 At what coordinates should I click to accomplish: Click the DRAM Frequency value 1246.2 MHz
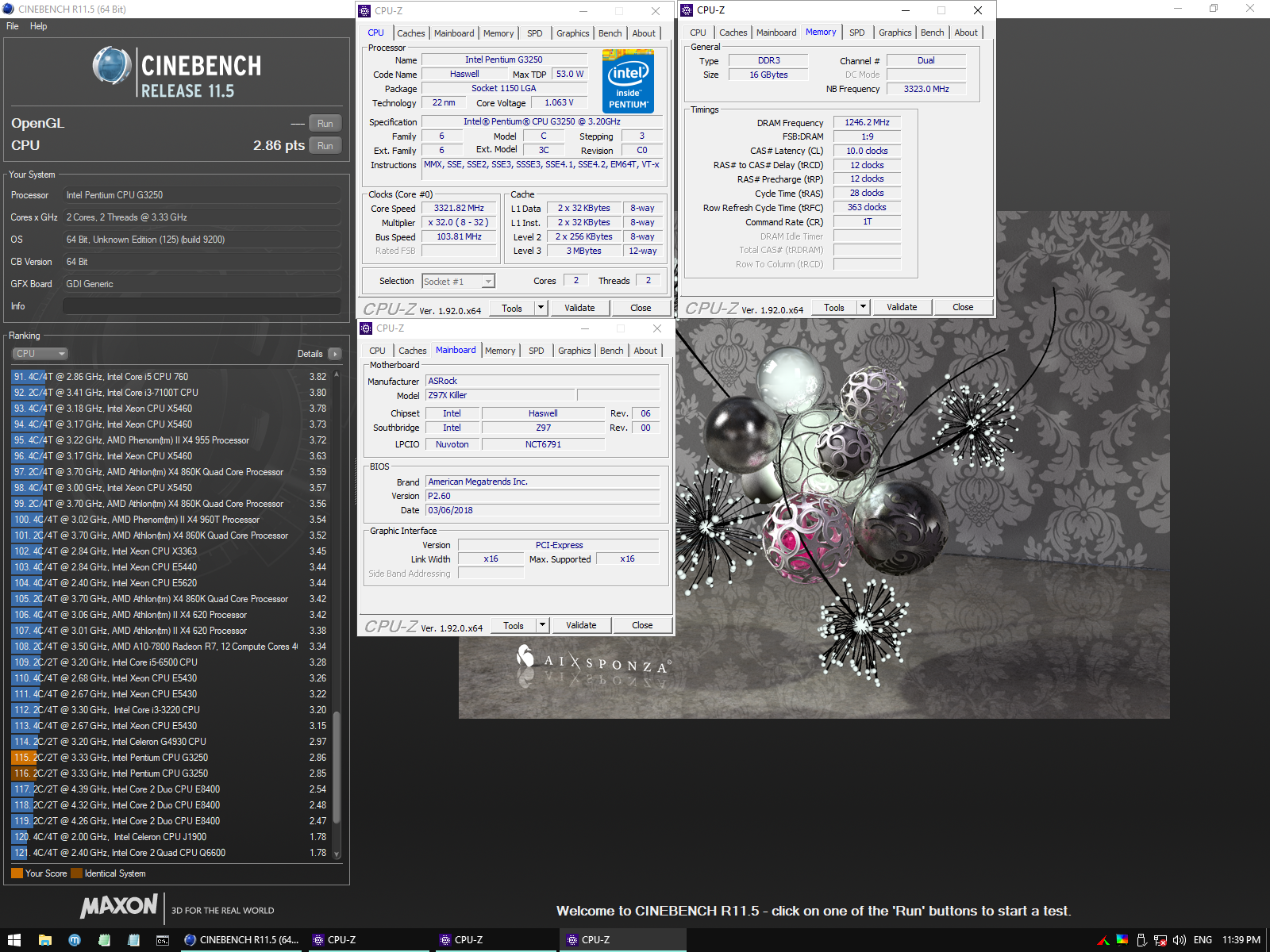pos(867,123)
